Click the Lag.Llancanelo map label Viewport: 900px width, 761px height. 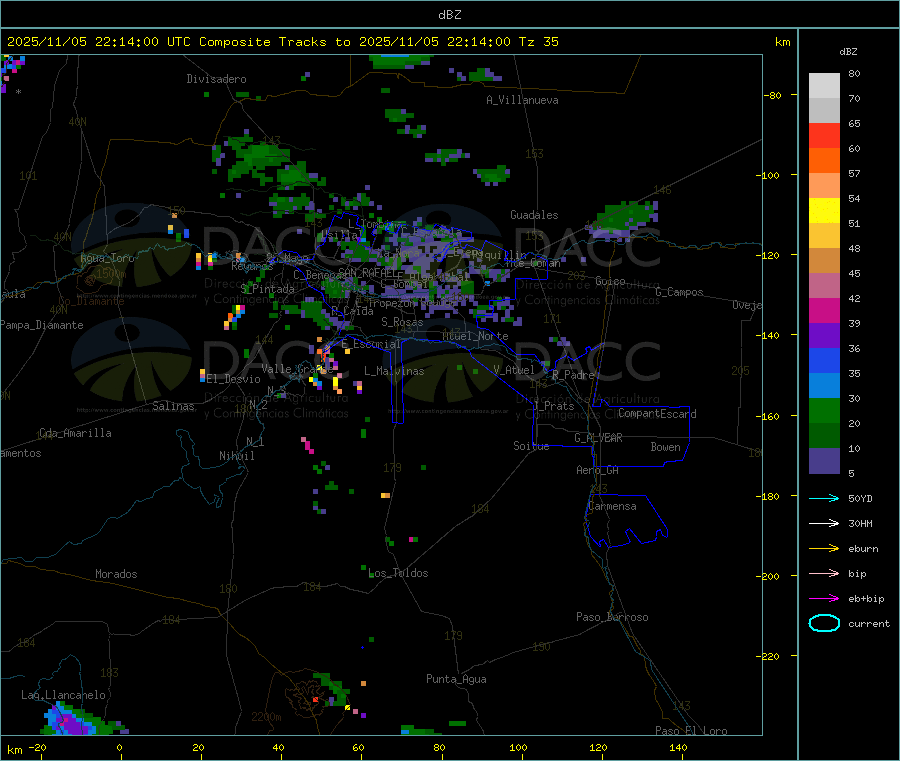[x=63, y=695]
